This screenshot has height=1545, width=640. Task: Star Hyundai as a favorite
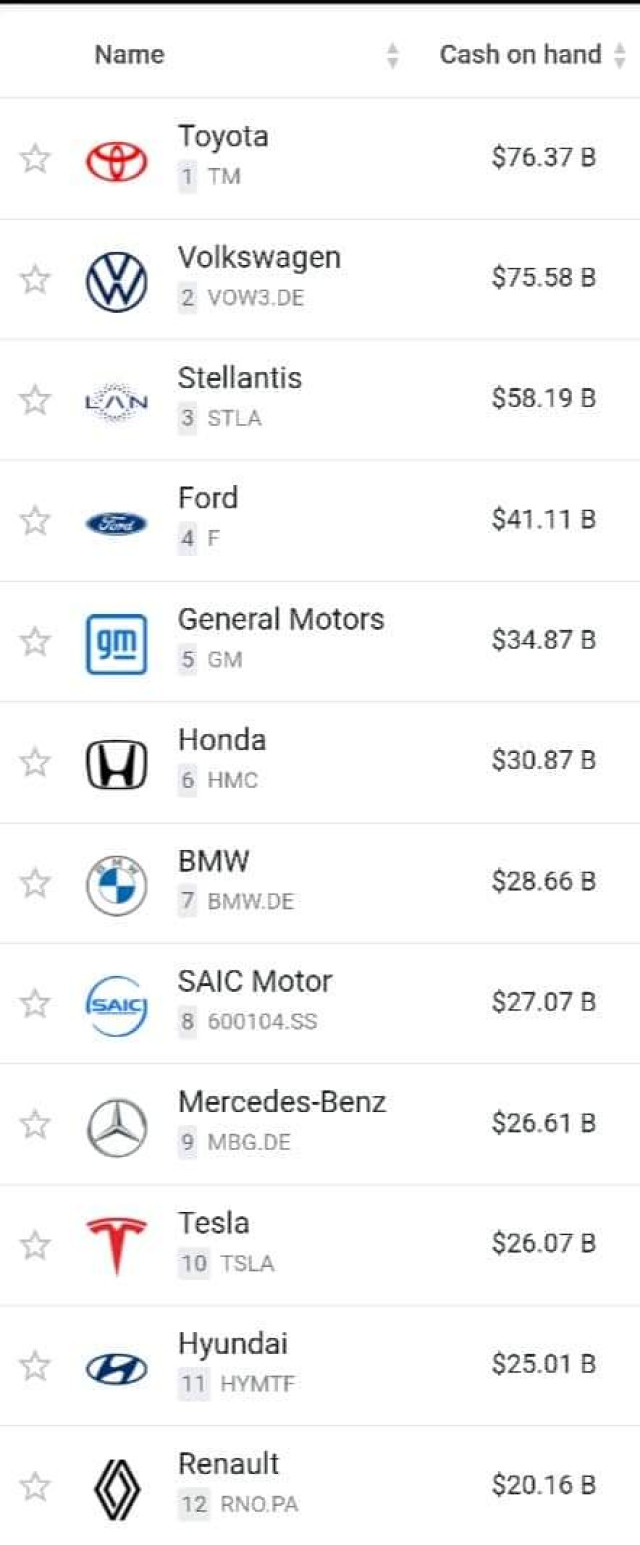click(x=35, y=1366)
